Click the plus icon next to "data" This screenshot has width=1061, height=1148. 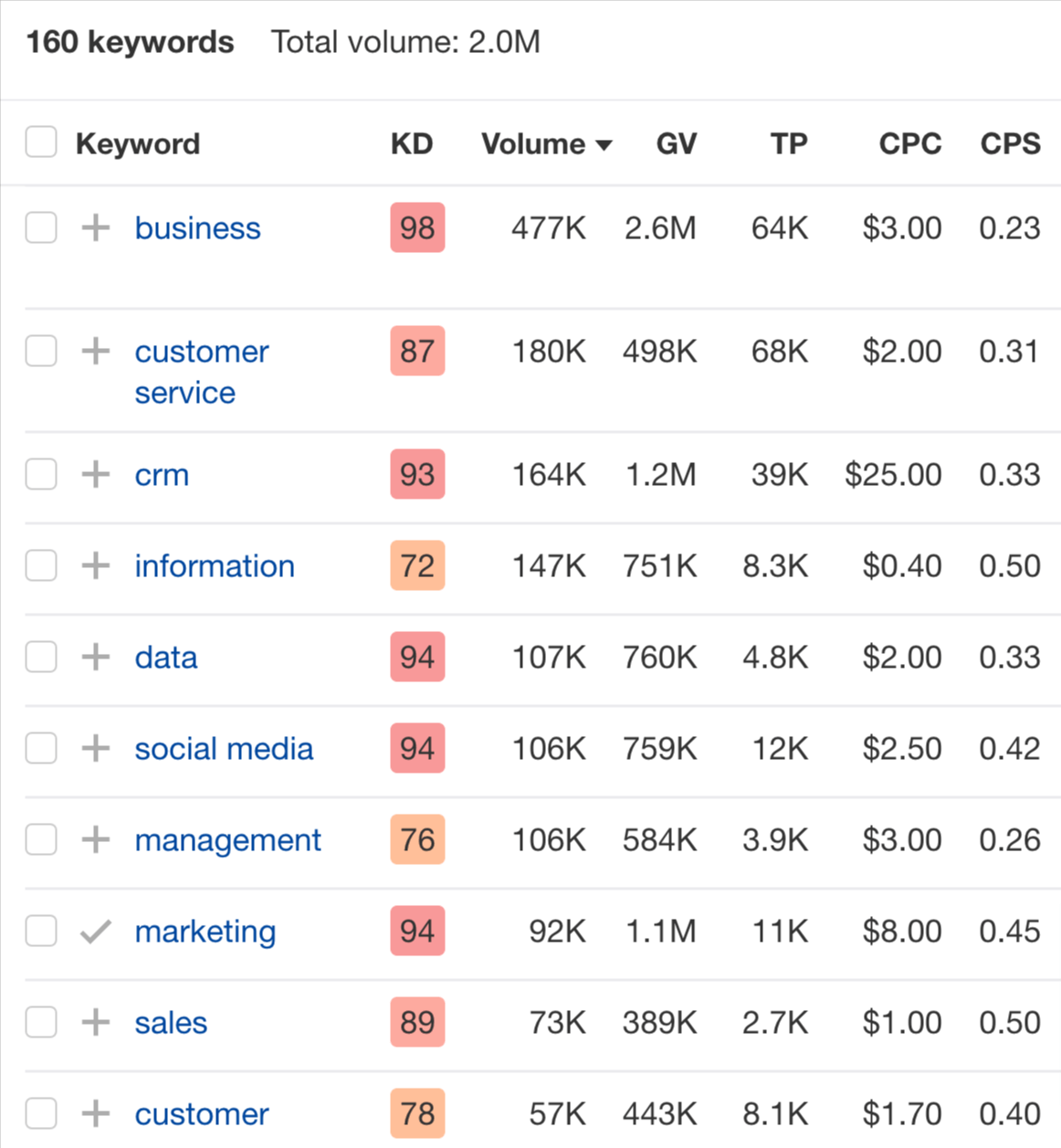(94, 657)
